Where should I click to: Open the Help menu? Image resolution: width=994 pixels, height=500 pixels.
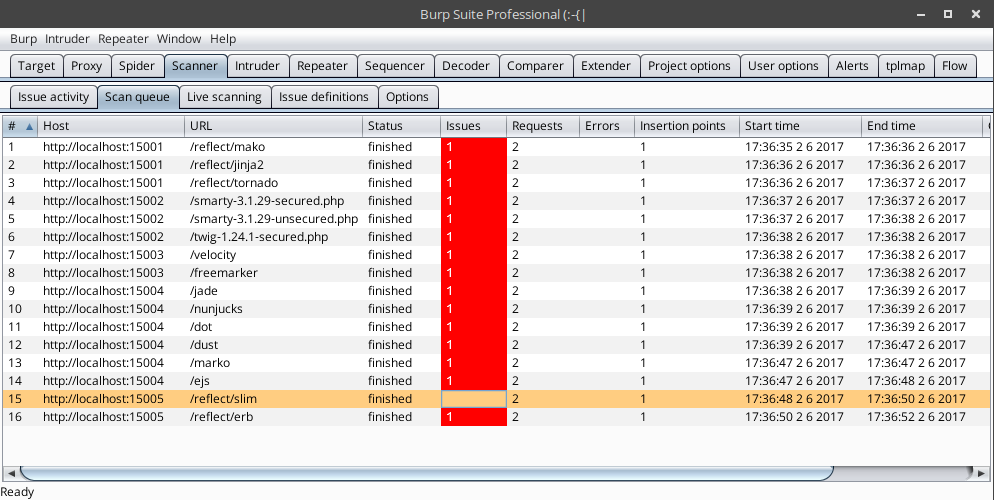point(223,39)
